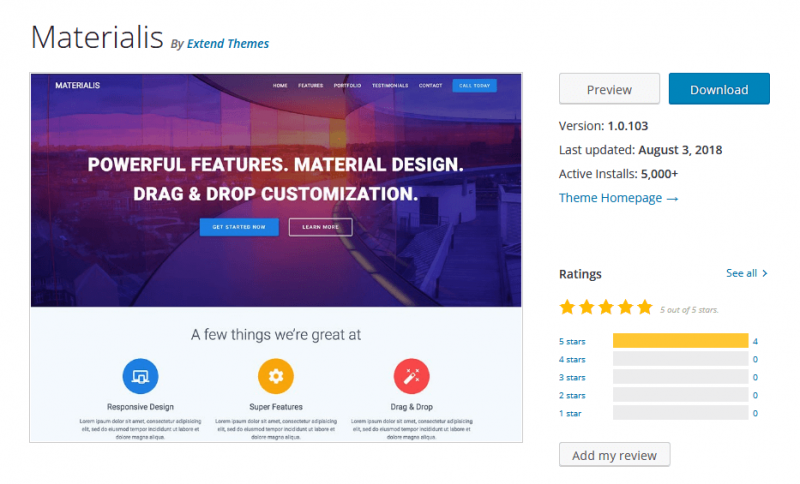Click the Ratings section heading
This screenshot has width=800, height=484.
point(580,274)
